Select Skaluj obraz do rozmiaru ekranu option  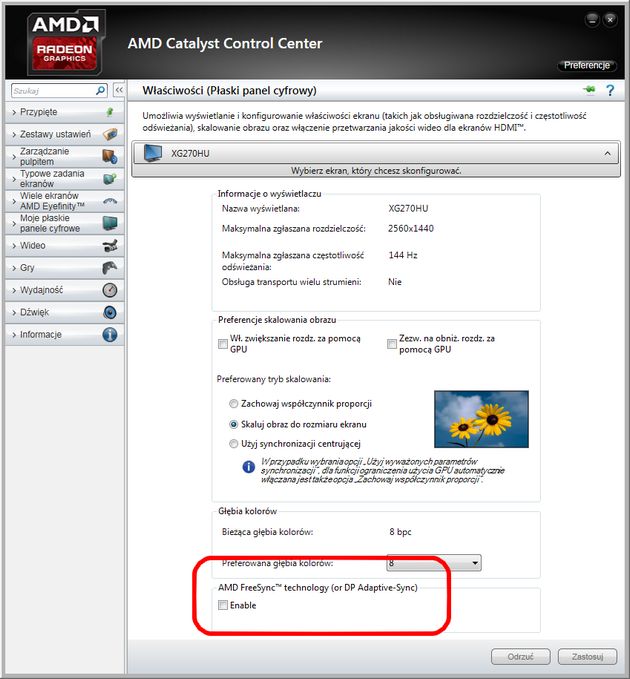pos(233,424)
